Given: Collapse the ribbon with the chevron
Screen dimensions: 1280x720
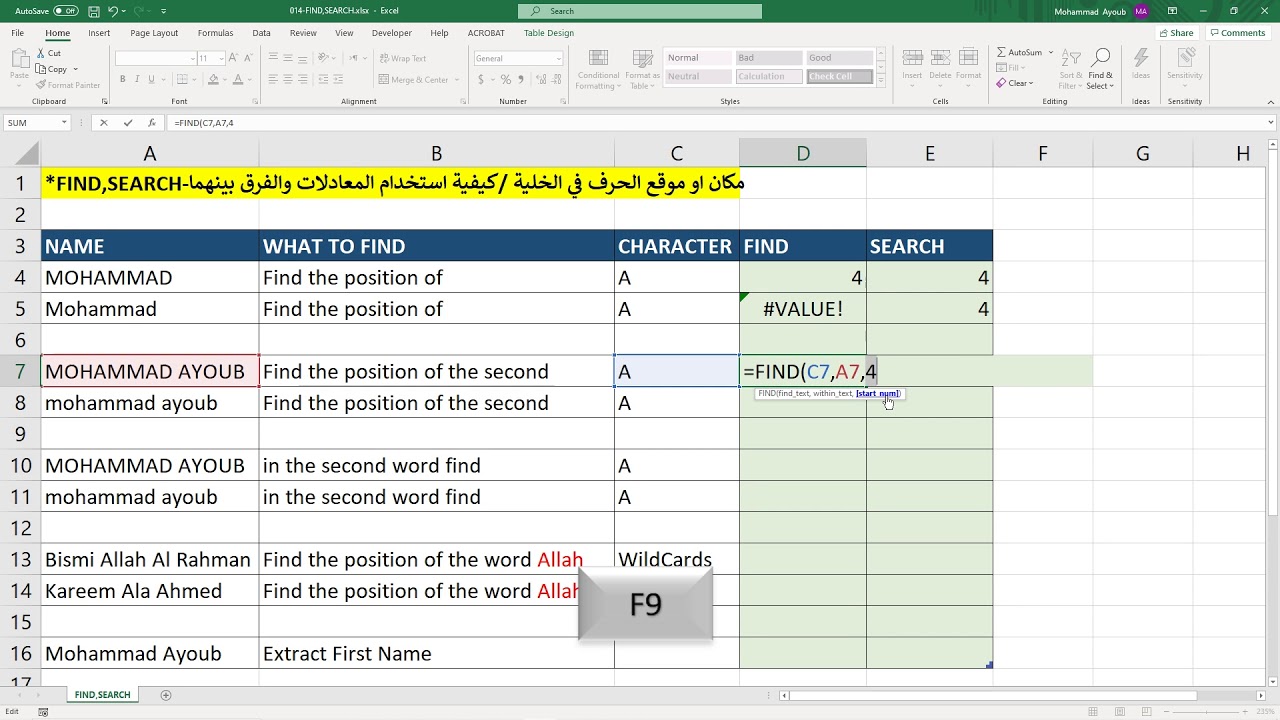Looking at the screenshot, I should click(x=1269, y=101).
